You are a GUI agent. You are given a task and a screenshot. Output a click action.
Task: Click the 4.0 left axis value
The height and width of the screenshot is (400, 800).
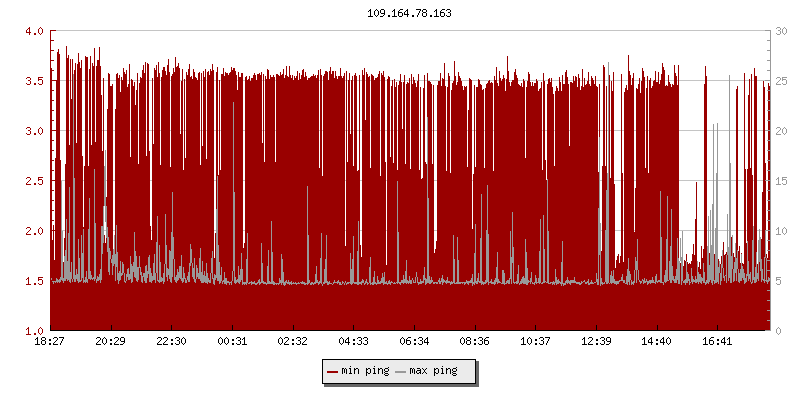[x=34, y=31]
